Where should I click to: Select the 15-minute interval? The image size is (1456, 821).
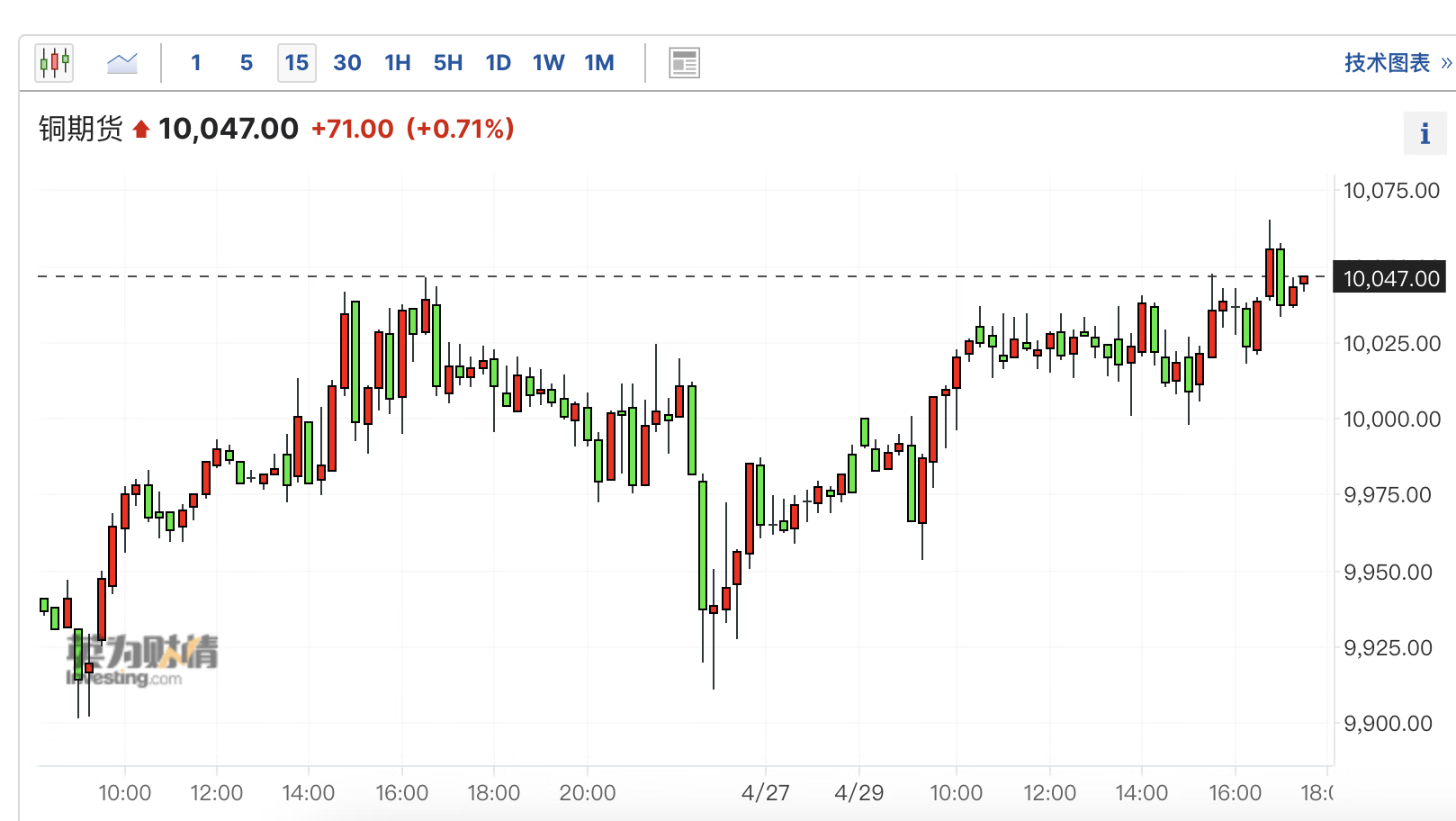pos(297,63)
